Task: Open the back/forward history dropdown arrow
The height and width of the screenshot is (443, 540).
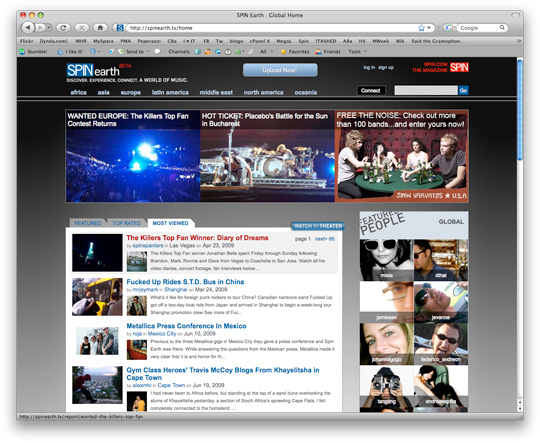Action: [x=49, y=28]
